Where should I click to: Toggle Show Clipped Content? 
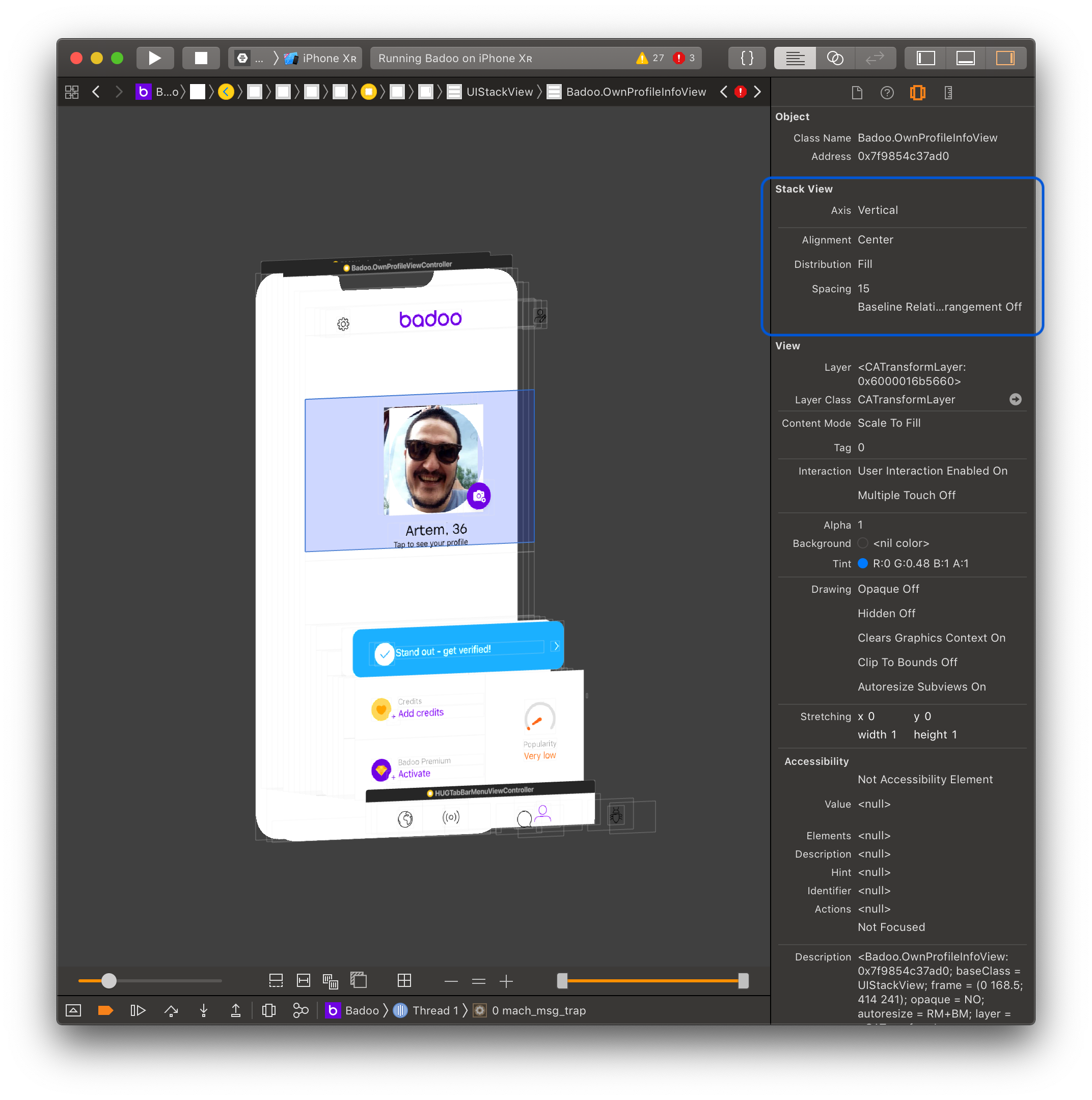[x=276, y=980]
